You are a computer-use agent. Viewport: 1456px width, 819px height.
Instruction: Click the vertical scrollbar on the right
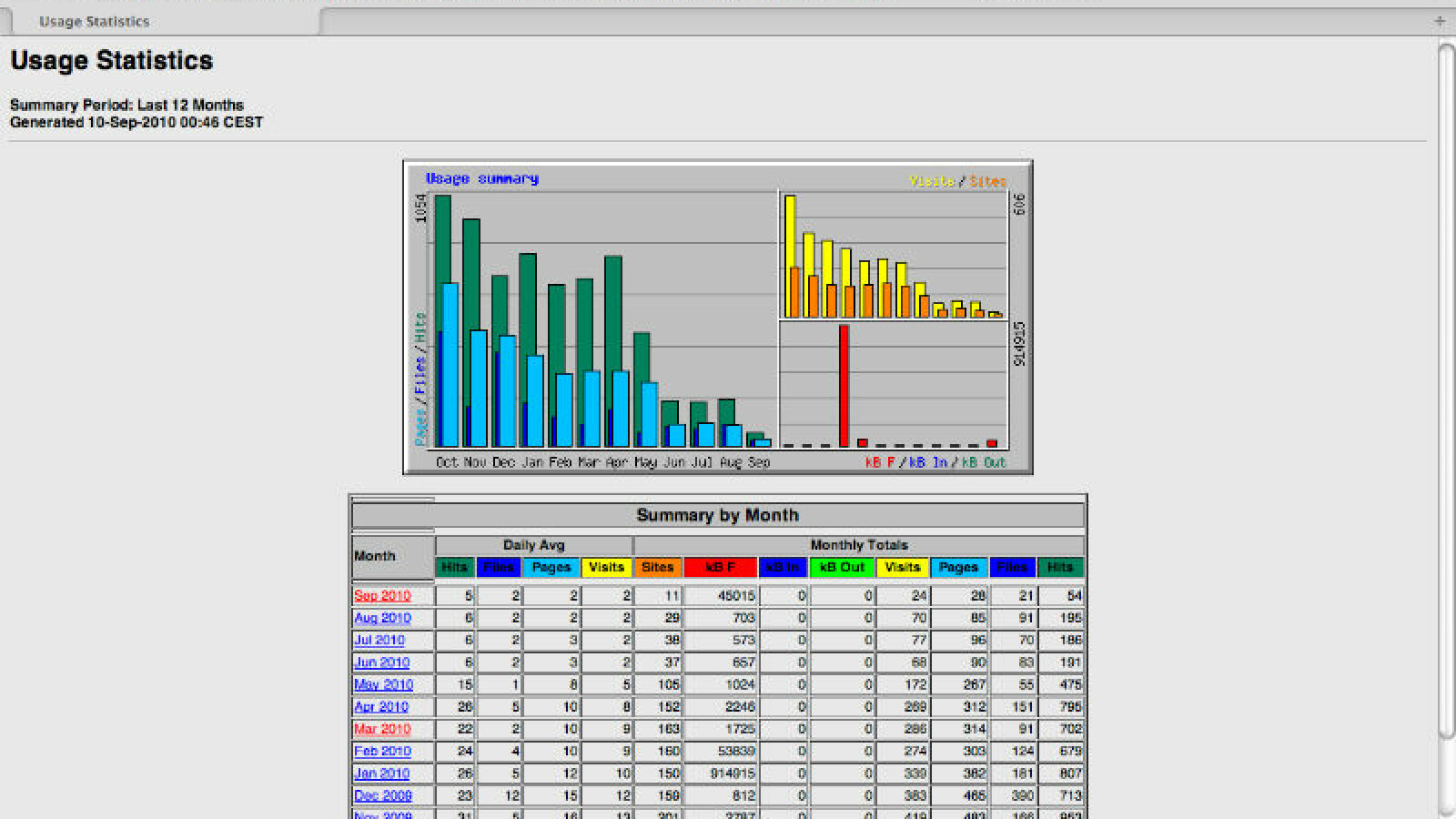click(1446, 391)
